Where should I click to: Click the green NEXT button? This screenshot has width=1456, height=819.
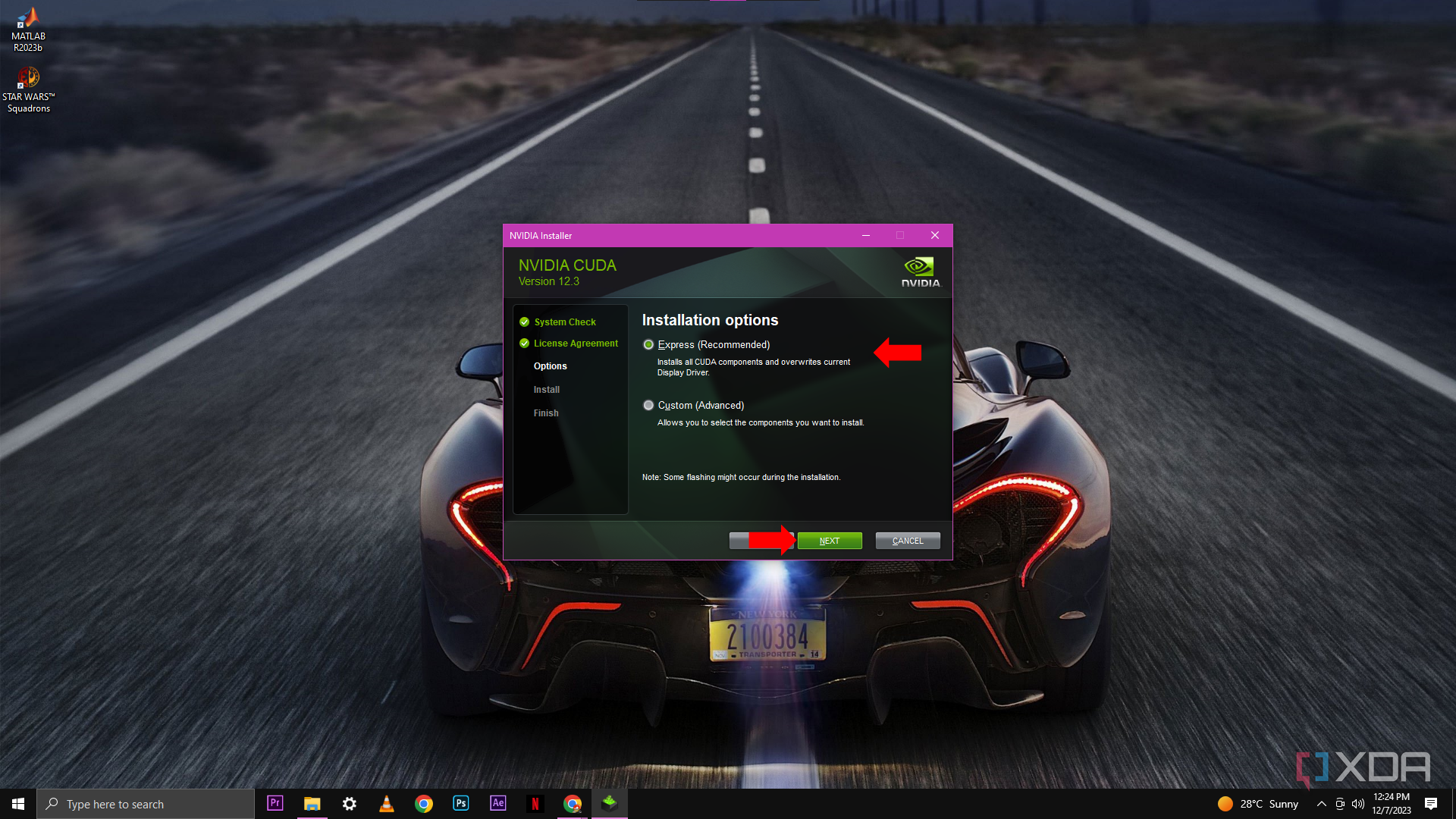(830, 541)
